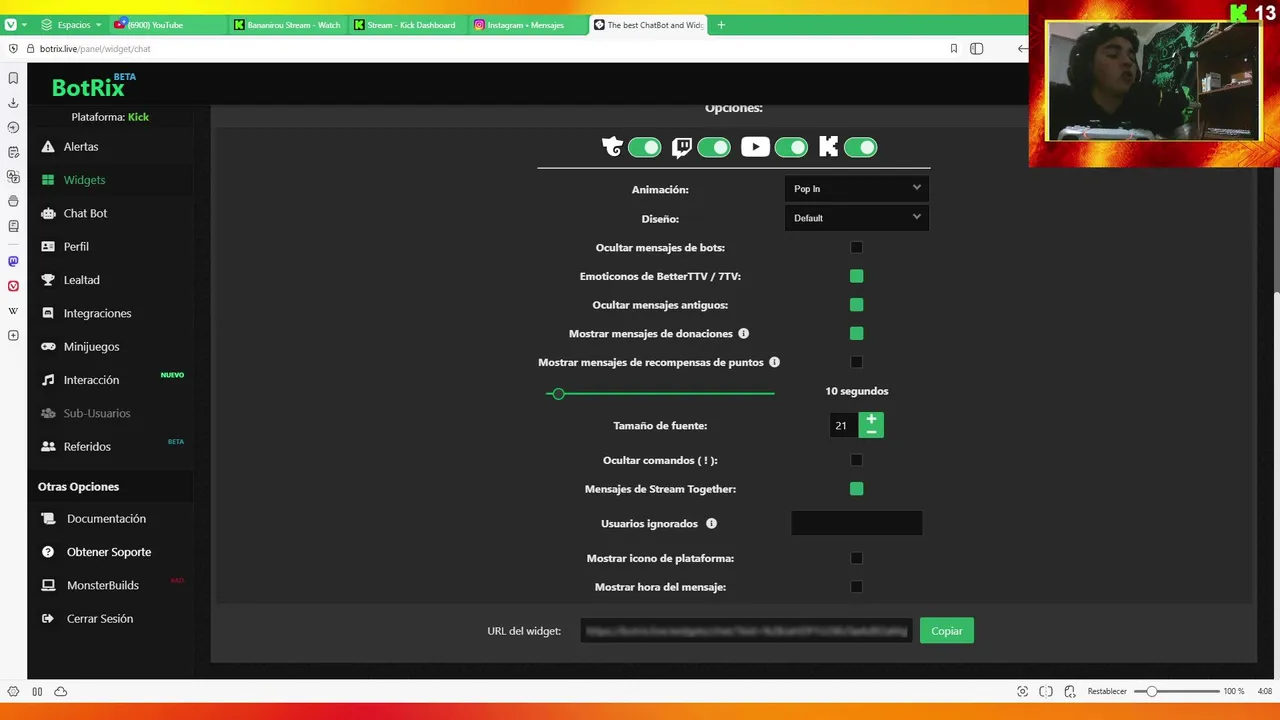The width and height of the screenshot is (1280, 720).
Task: Click the seconds duration slider
Action: click(660, 394)
